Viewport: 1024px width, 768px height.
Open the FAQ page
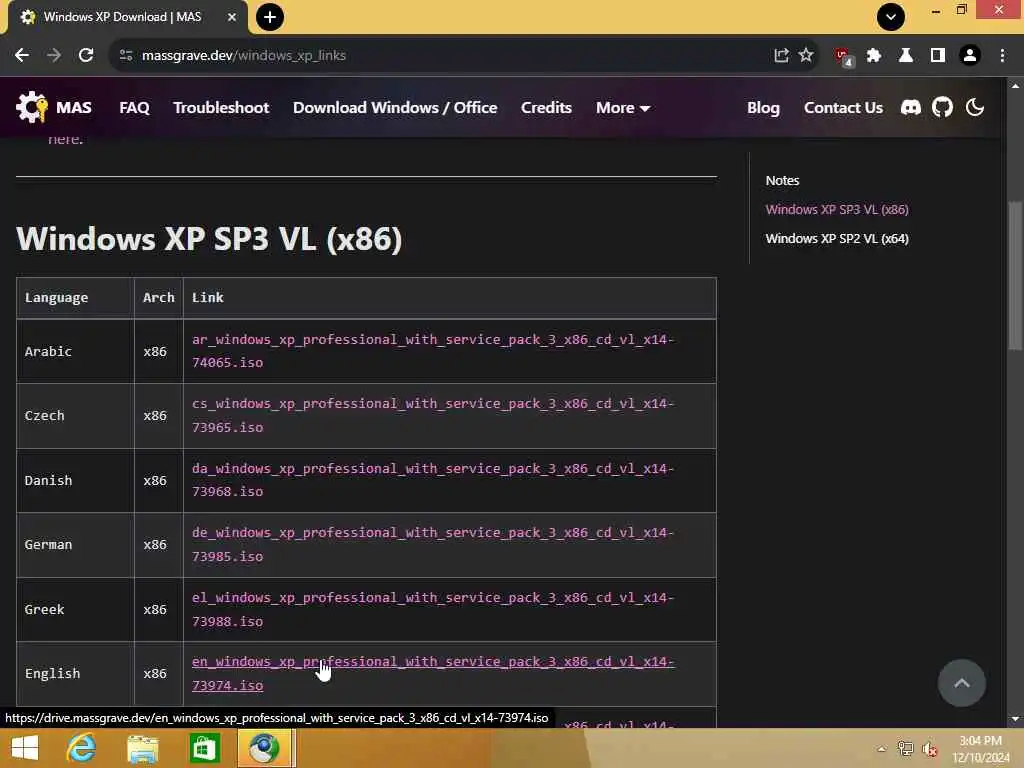135,108
